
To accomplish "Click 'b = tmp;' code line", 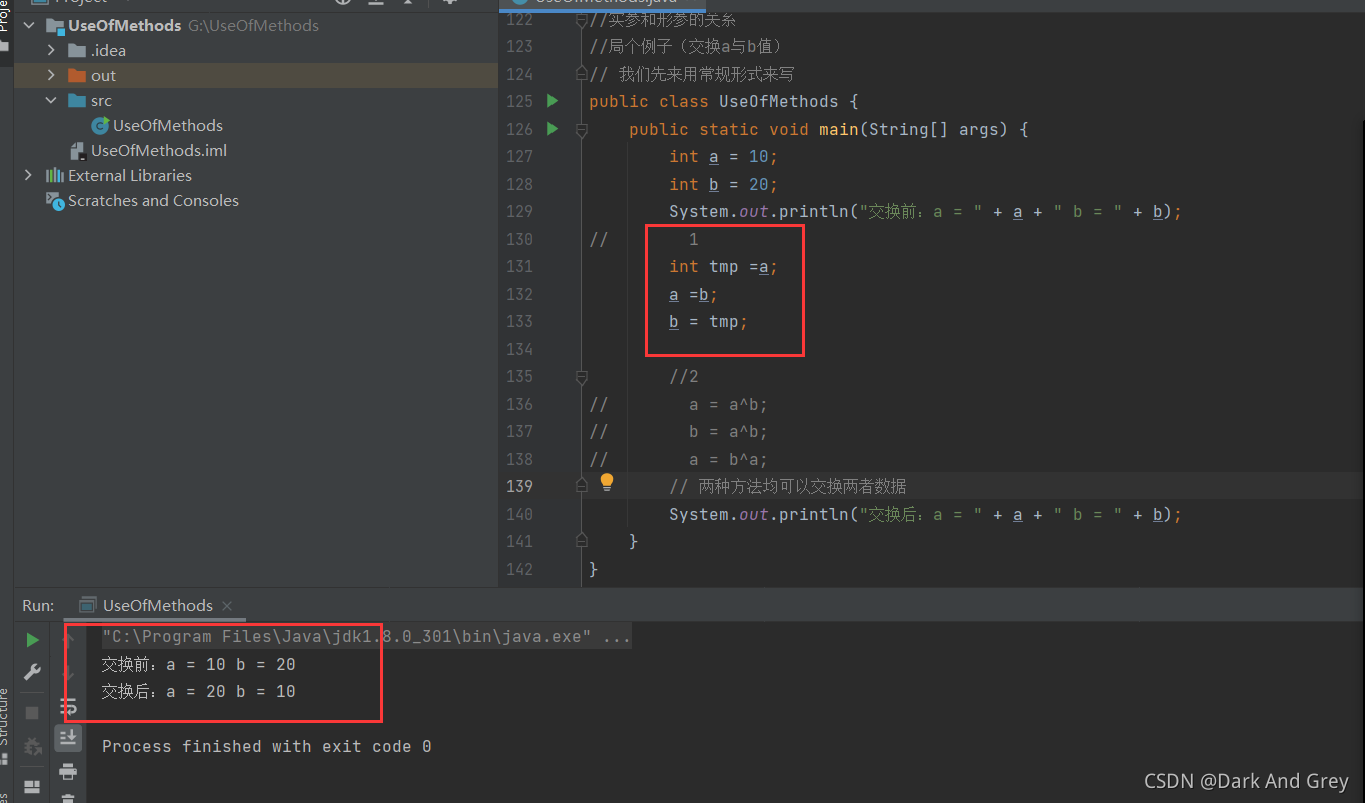I will pos(708,321).
